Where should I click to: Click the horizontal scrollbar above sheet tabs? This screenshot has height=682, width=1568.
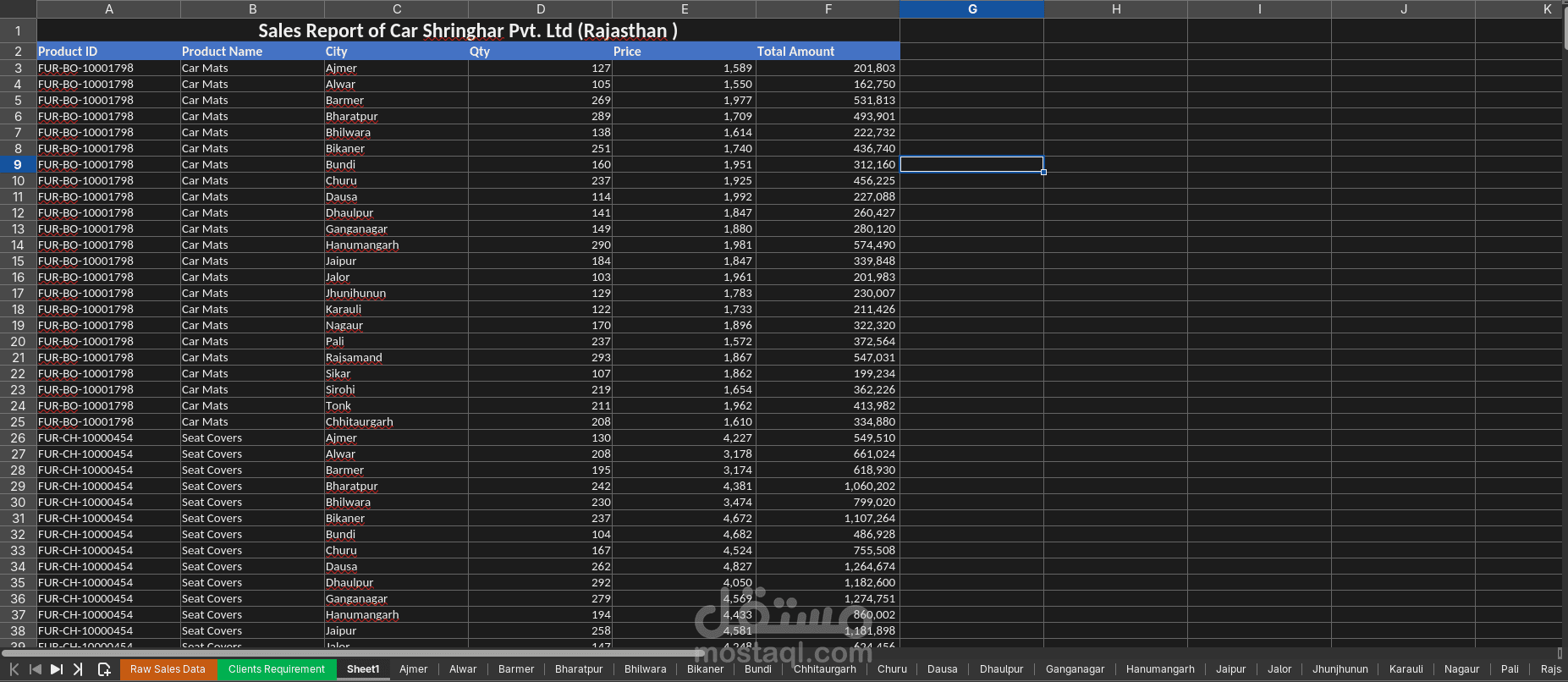[x=351, y=652]
